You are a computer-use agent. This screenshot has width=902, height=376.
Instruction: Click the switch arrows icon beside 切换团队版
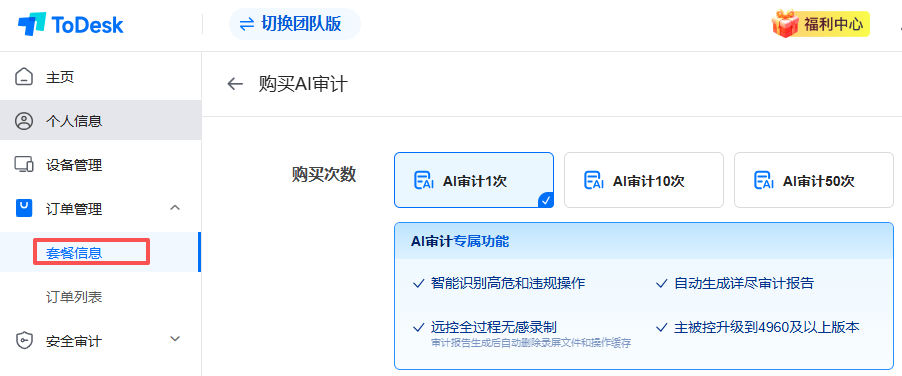247,24
